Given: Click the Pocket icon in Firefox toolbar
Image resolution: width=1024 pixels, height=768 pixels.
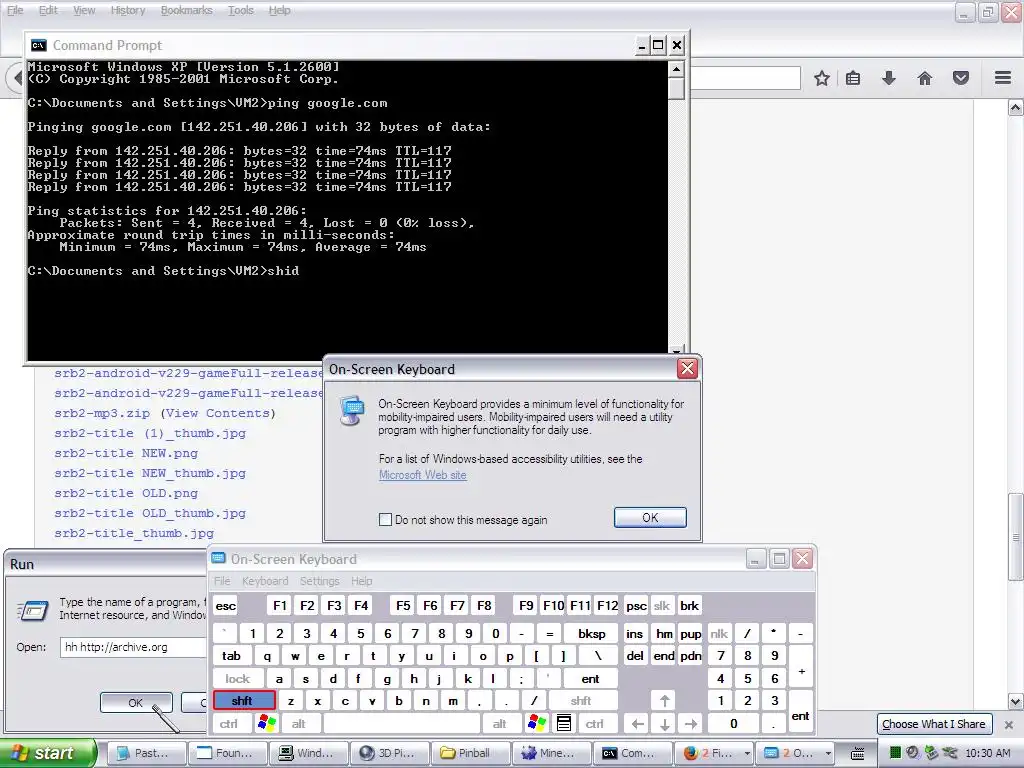Looking at the screenshot, I should (961, 78).
